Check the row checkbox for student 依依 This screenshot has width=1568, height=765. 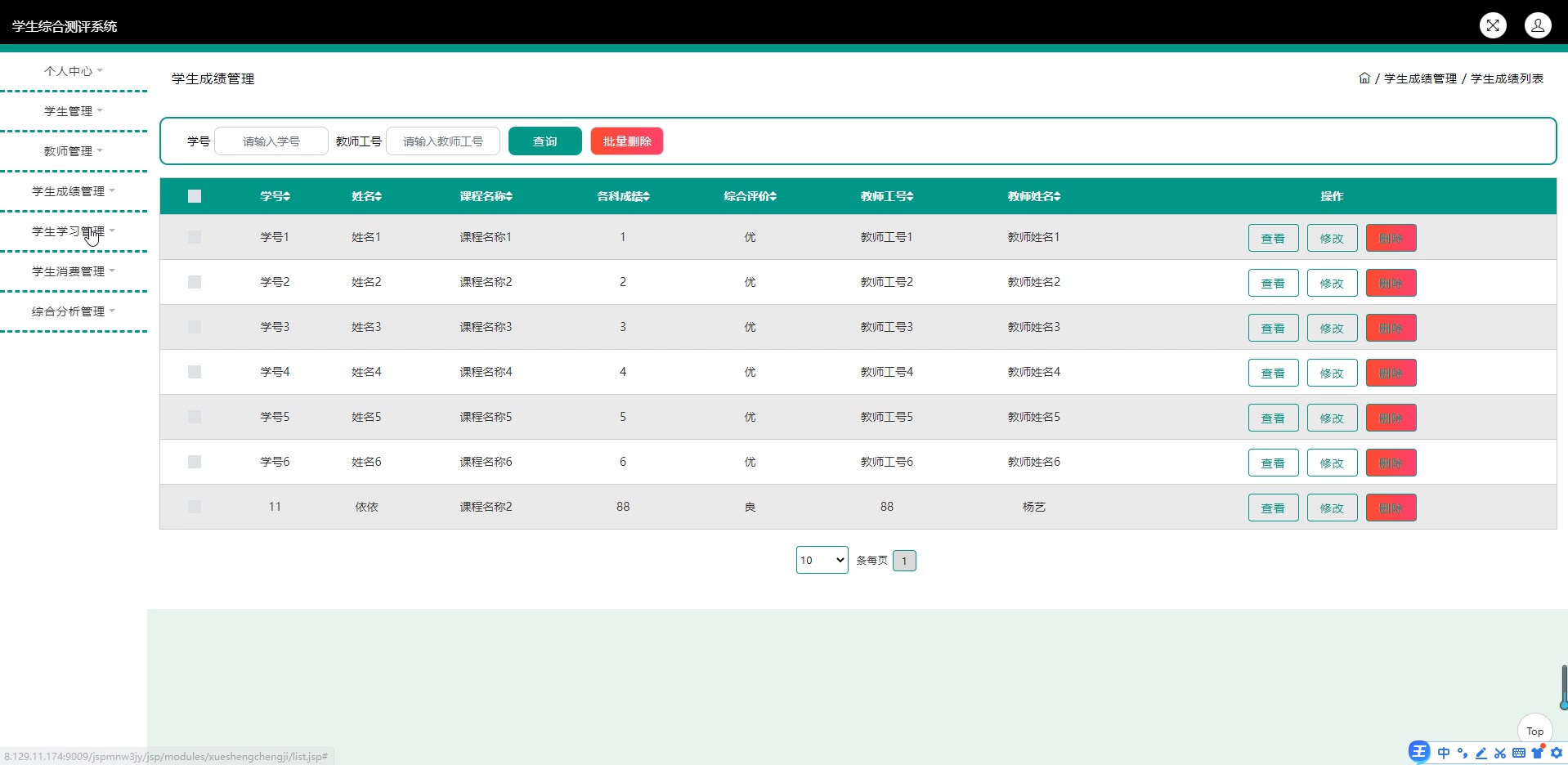coord(195,507)
